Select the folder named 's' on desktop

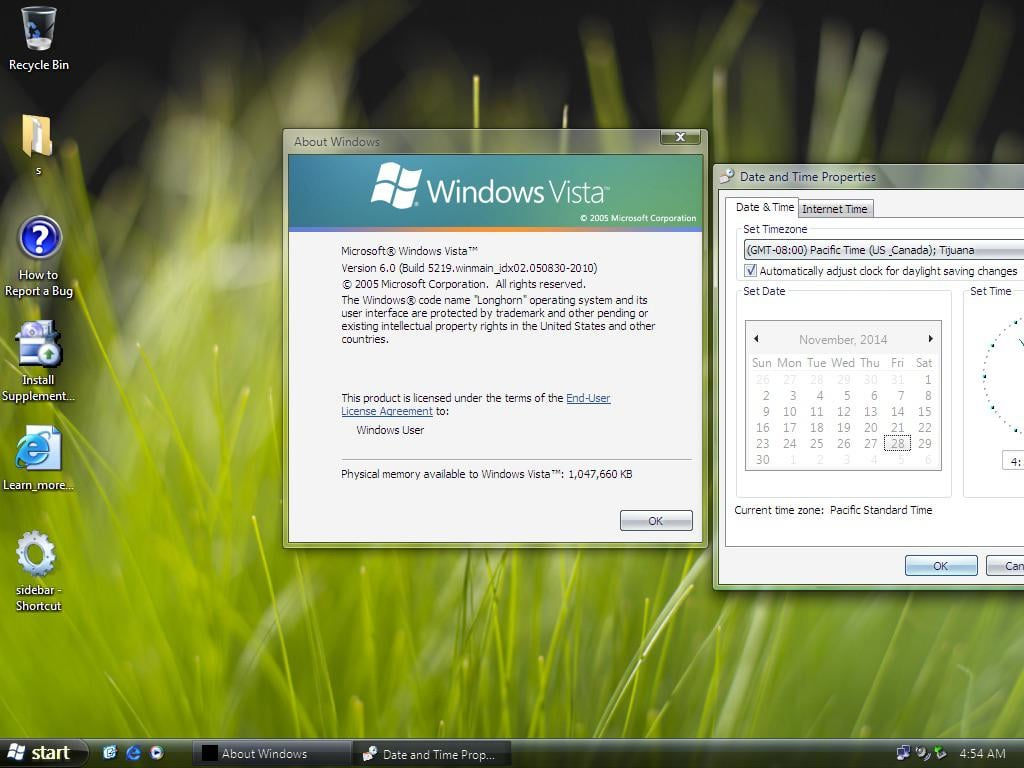pyautogui.click(x=37, y=144)
